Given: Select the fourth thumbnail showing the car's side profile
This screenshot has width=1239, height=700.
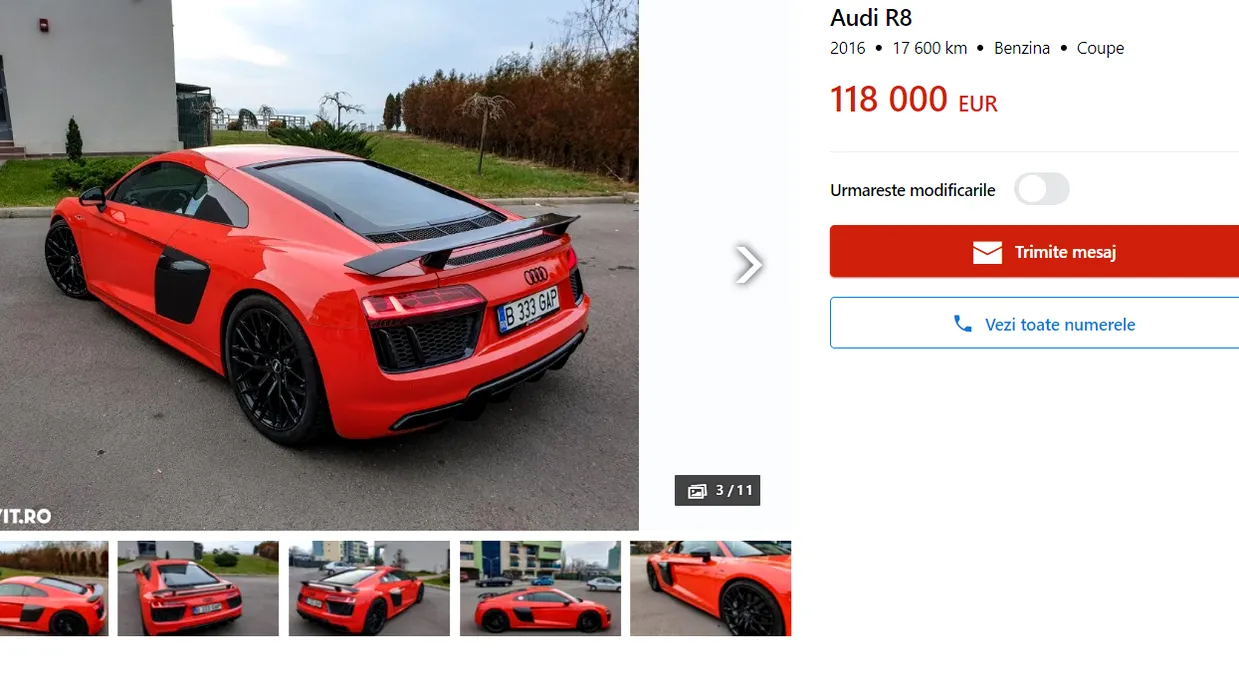Looking at the screenshot, I should pyautogui.click(x=540, y=588).
